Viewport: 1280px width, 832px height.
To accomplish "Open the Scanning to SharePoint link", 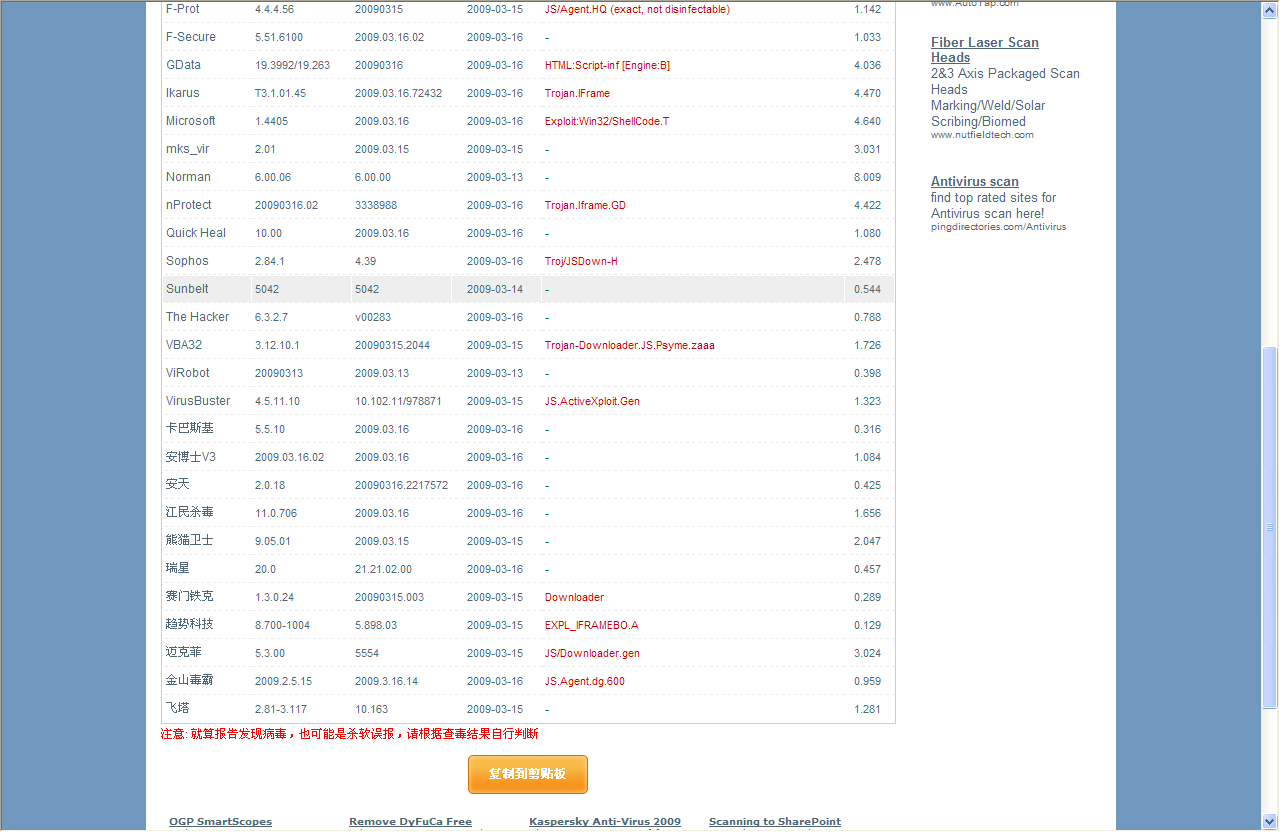I will tap(775, 822).
